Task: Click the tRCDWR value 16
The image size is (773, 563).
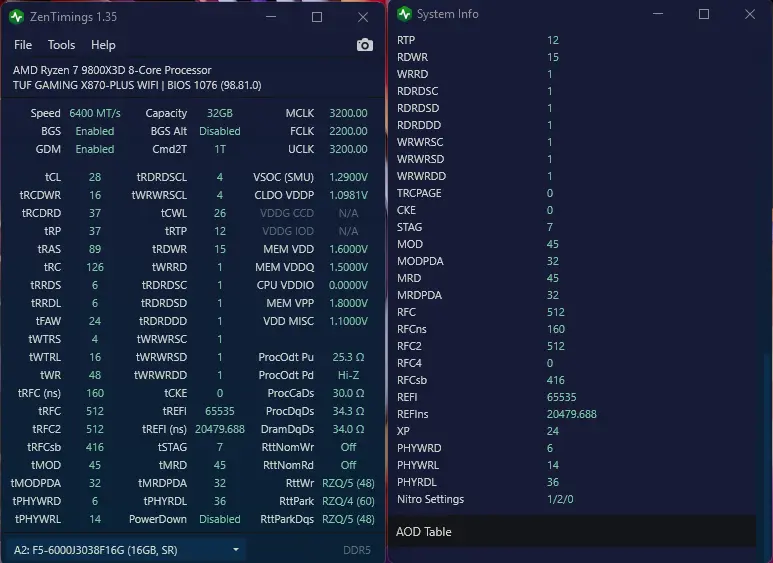Action: click(x=95, y=195)
